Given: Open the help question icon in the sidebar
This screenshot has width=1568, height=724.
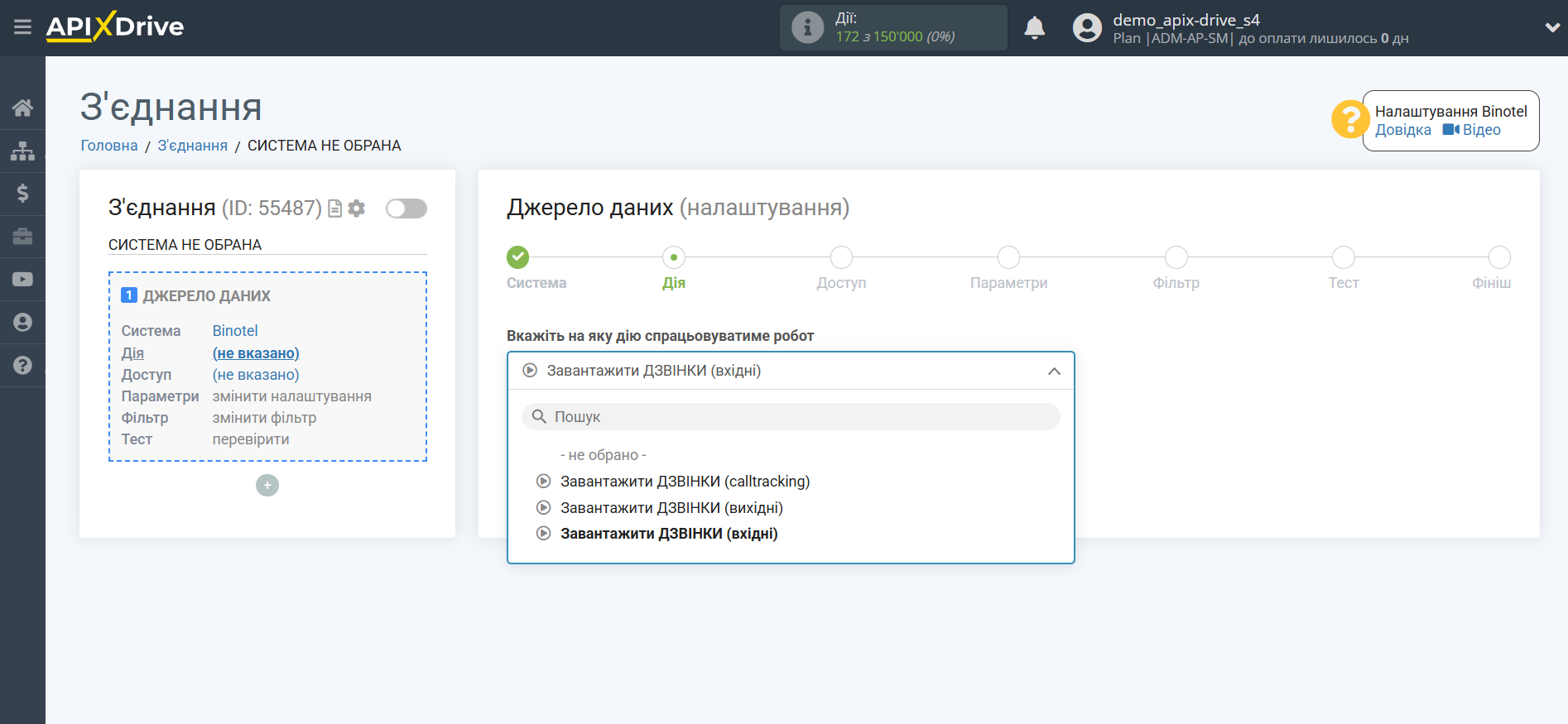Looking at the screenshot, I should [22, 365].
